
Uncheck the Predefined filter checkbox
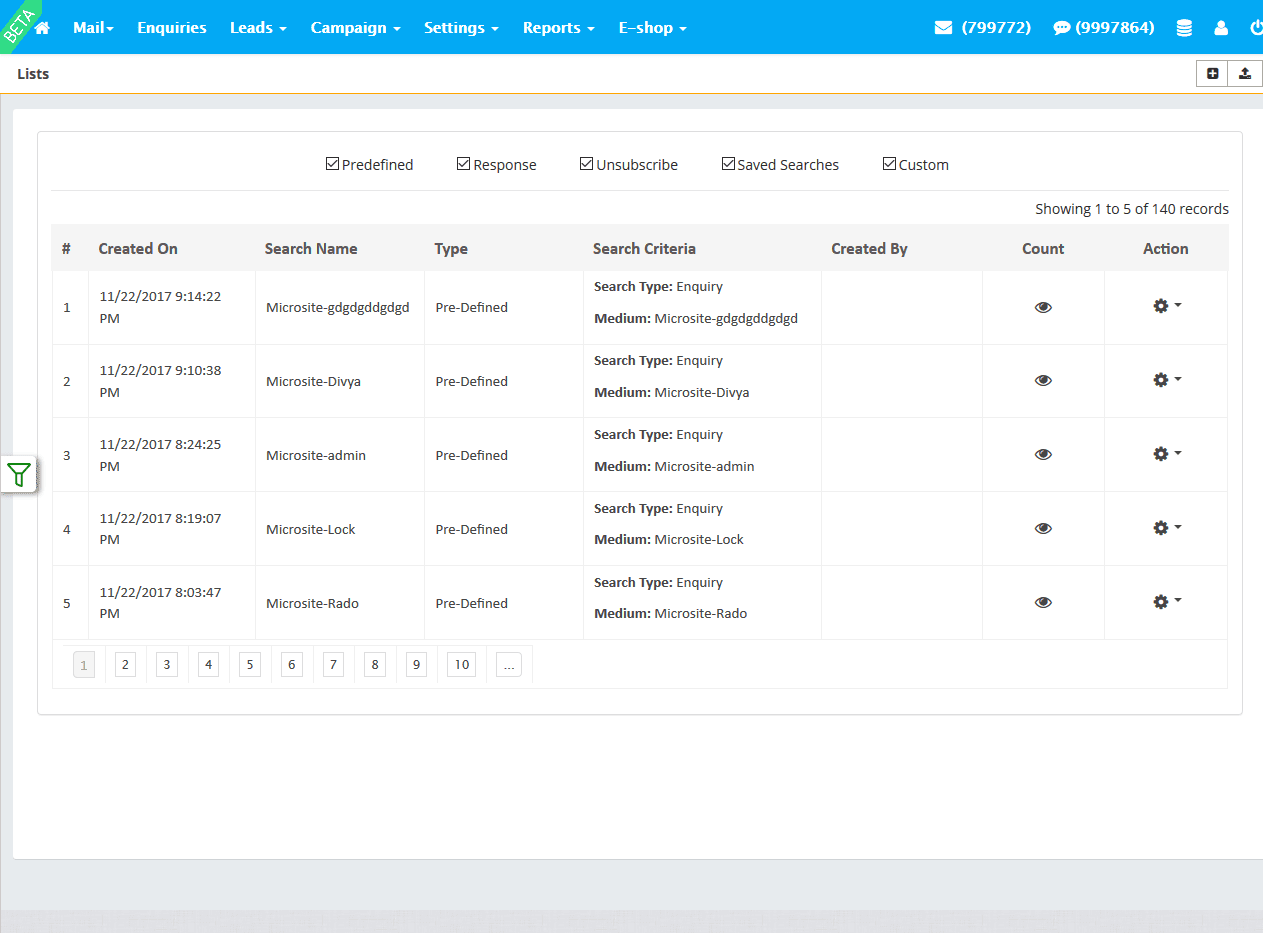pyautogui.click(x=333, y=164)
